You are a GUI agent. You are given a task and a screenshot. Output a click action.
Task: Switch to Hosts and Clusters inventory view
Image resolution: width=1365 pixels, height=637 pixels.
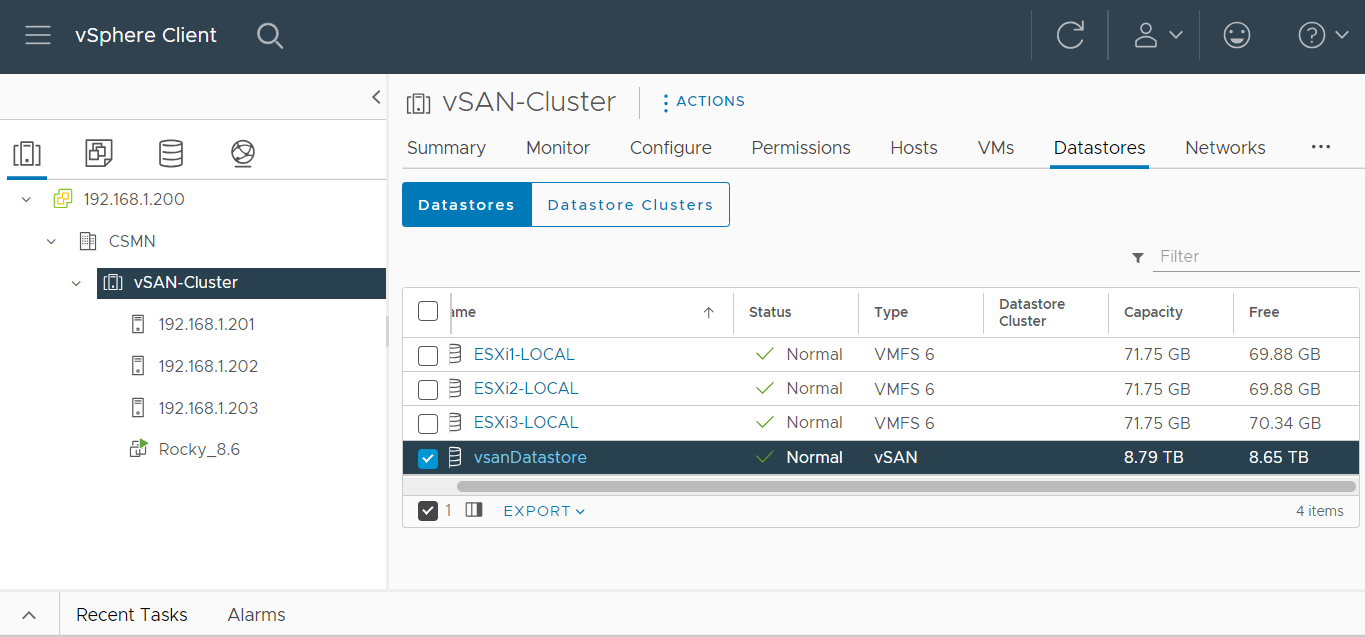click(x=26, y=153)
